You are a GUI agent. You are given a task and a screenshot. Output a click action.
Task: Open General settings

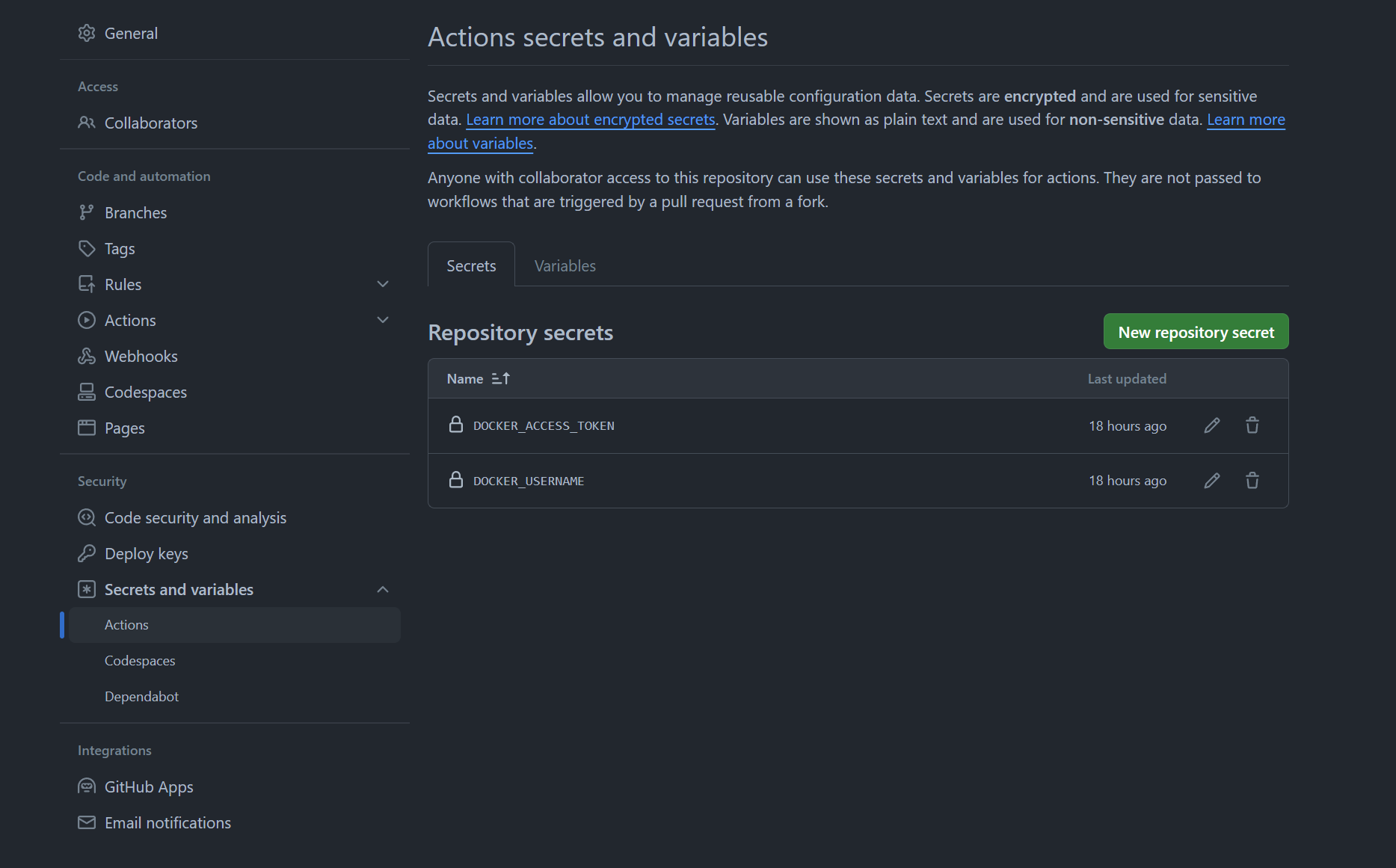pos(131,33)
